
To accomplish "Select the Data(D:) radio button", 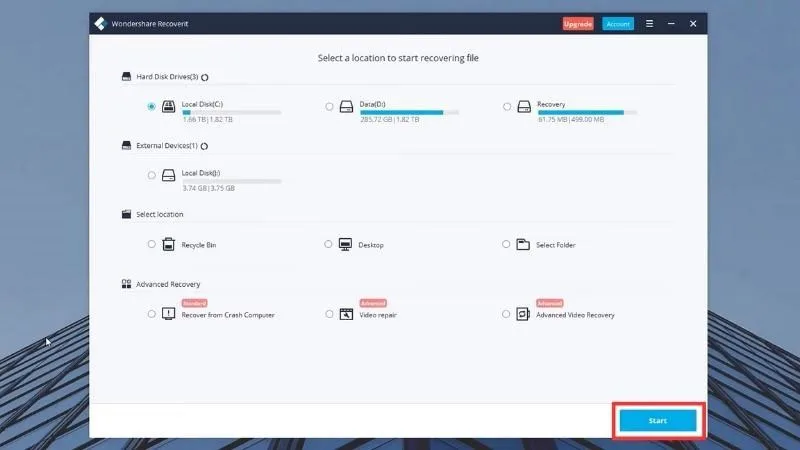I will coord(329,107).
